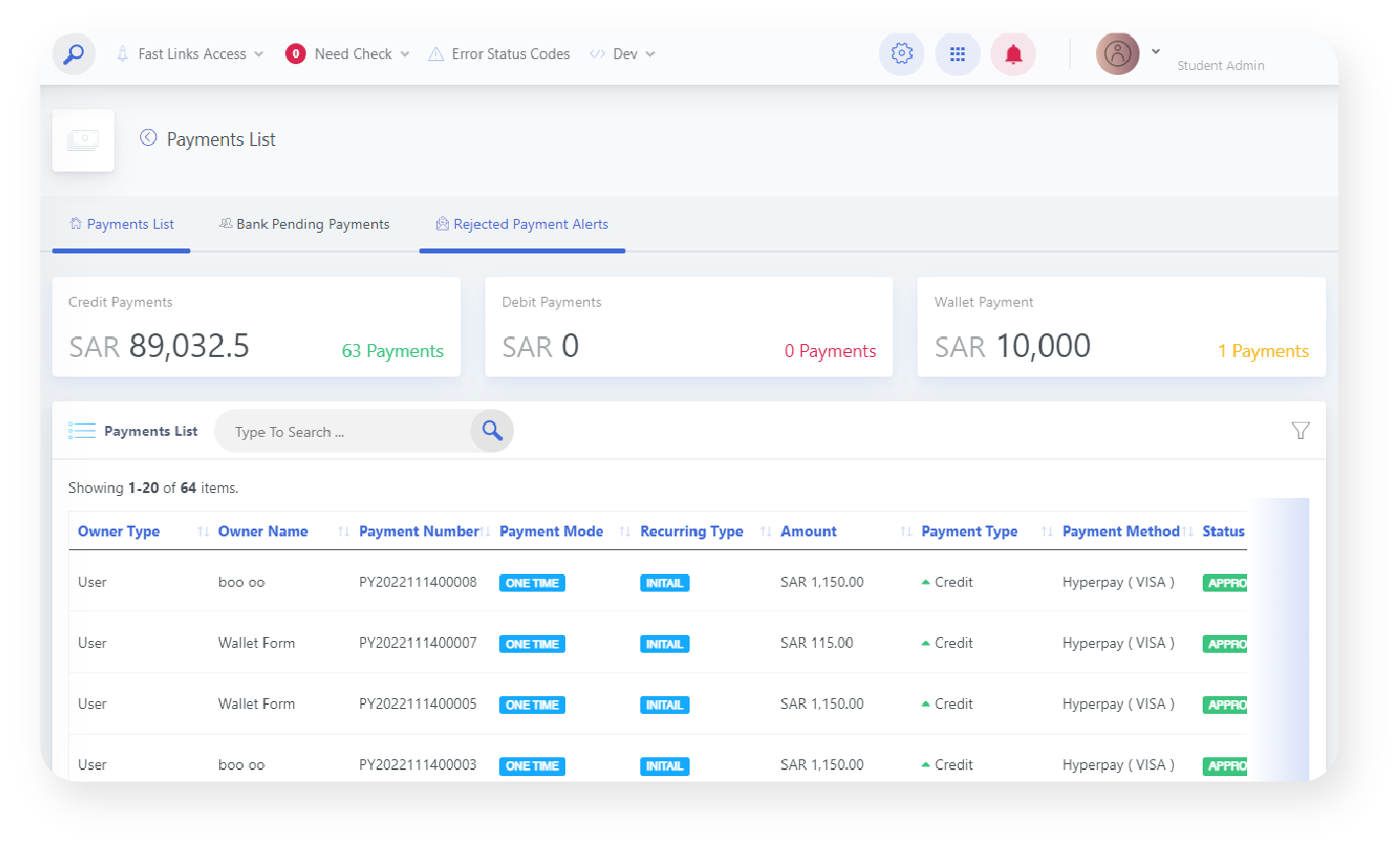Click the code brackets icon by Dev

tap(597, 54)
